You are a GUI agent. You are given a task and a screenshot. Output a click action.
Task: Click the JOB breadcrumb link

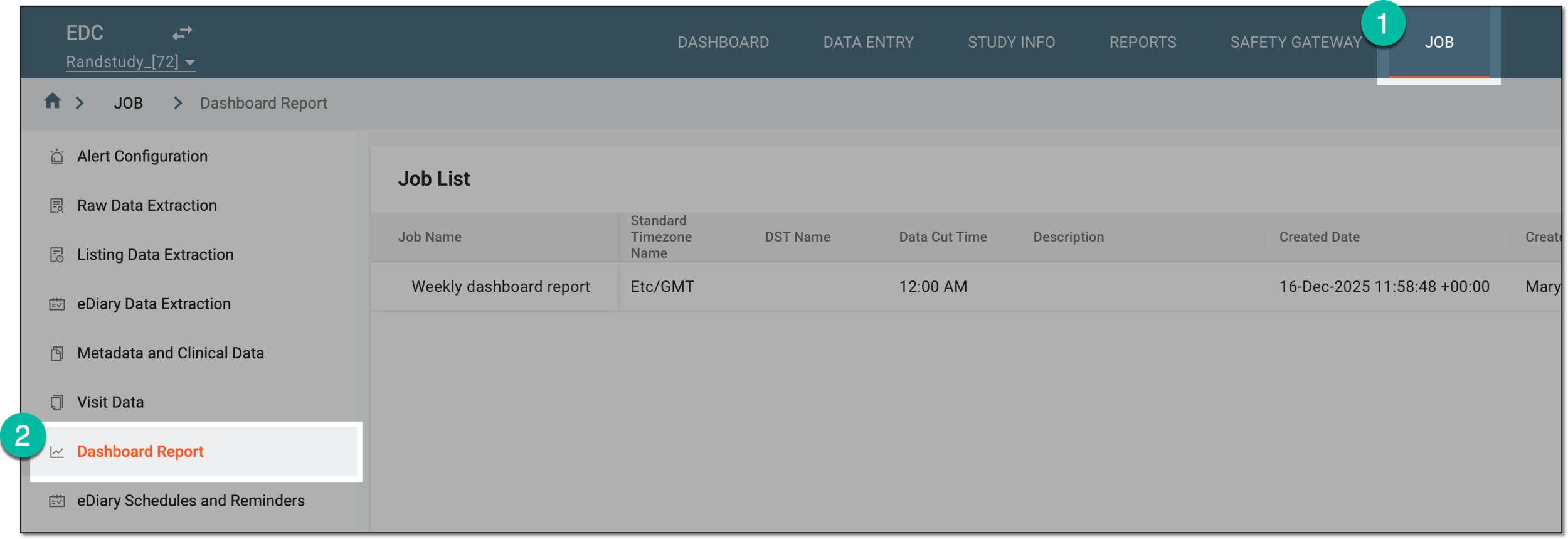[x=129, y=103]
